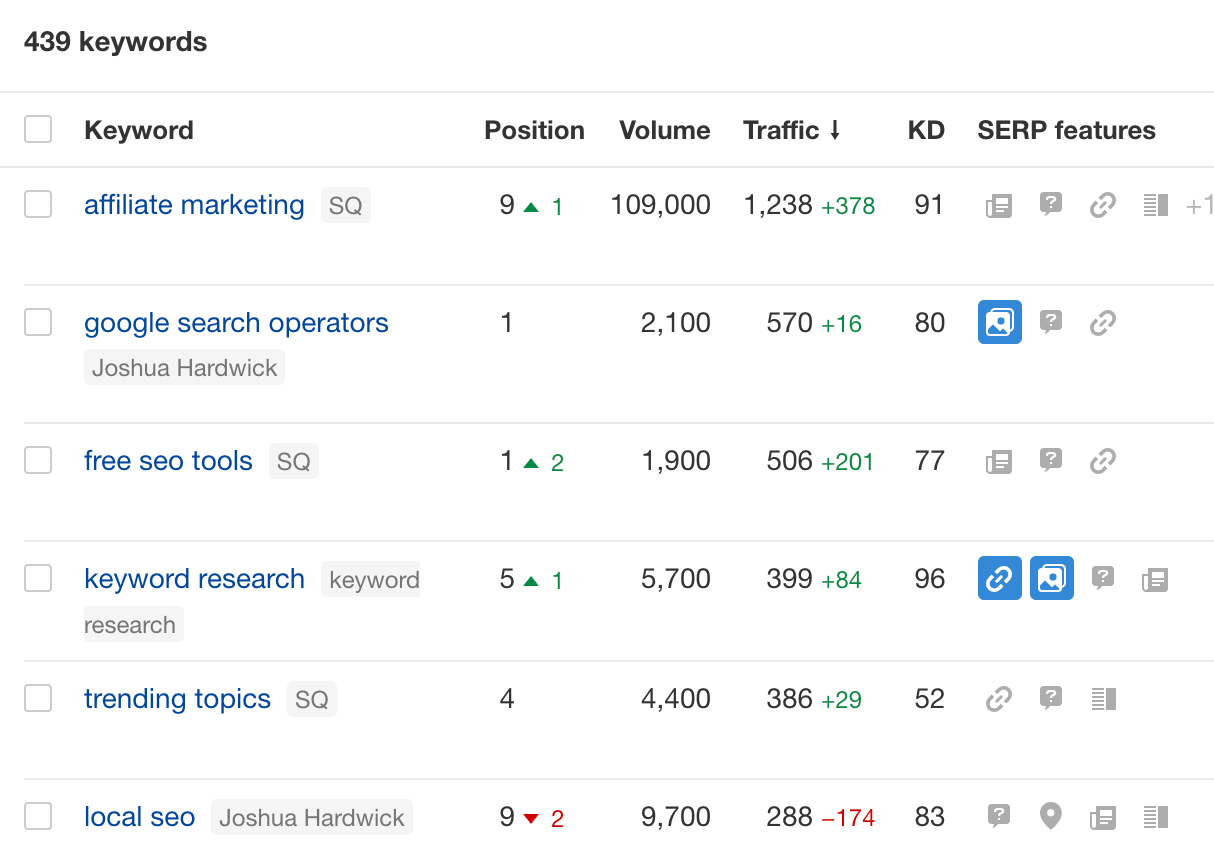Click the blue image pack icon in keyword research row
Image resolution: width=1214 pixels, height=866 pixels.
point(1052,578)
